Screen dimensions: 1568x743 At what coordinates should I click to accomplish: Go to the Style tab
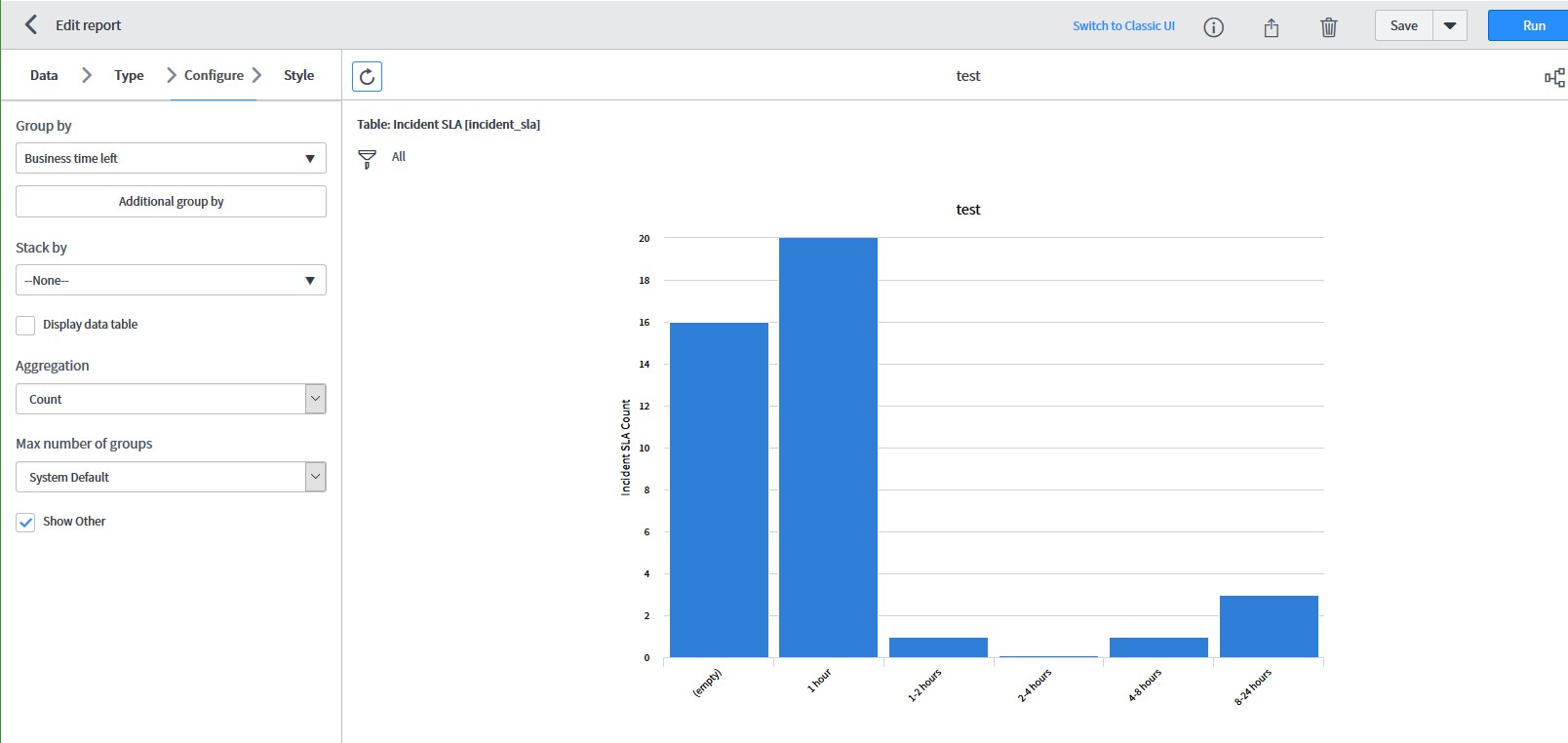pos(298,75)
